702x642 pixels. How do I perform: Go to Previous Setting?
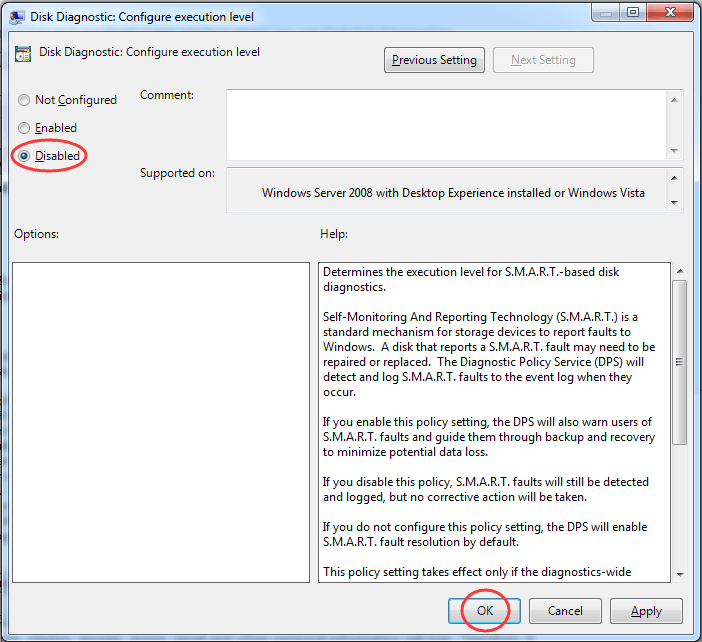[434, 60]
